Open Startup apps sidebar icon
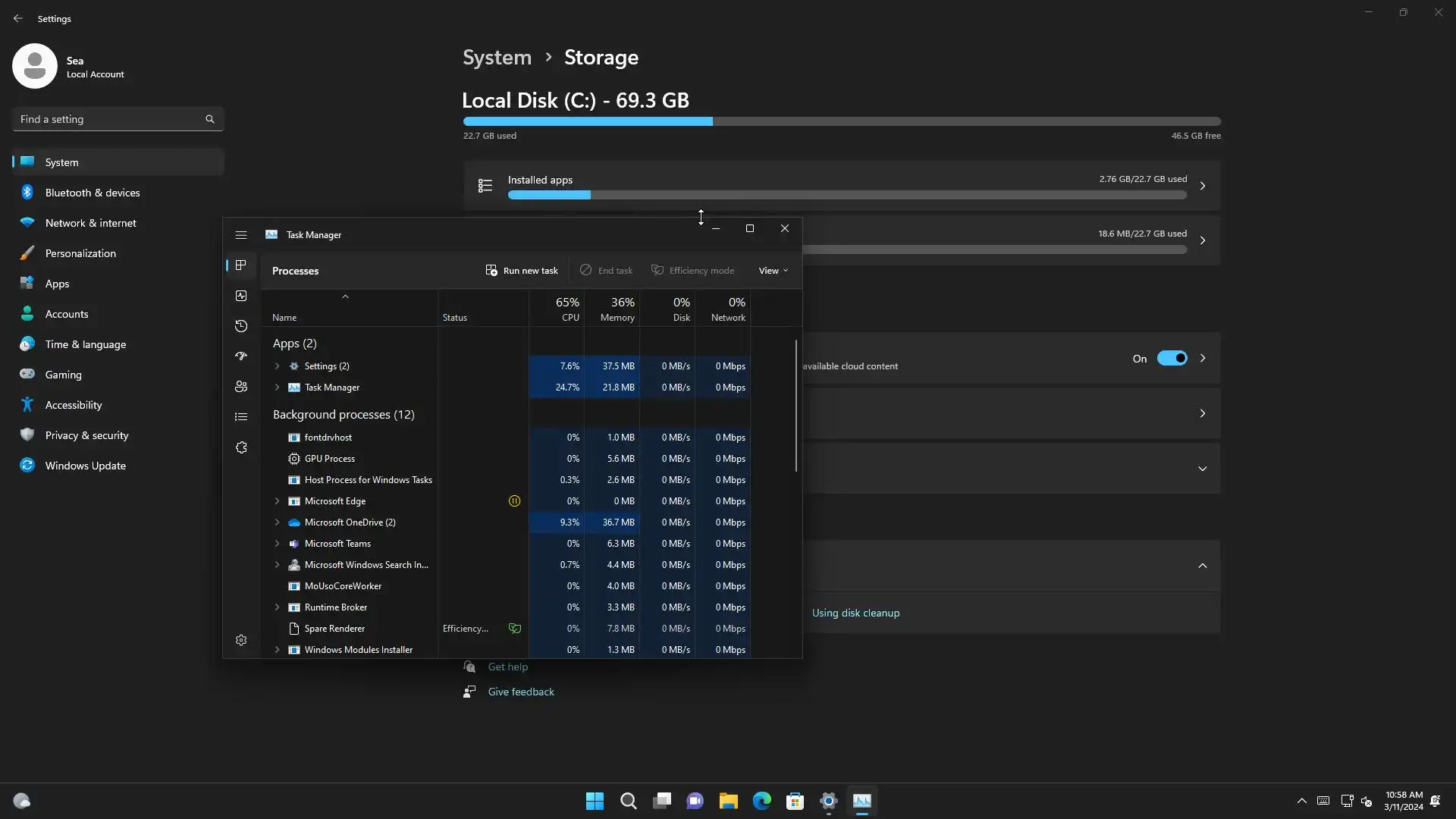The width and height of the screenshot is (1456, 819). click(x=241, y=356)
